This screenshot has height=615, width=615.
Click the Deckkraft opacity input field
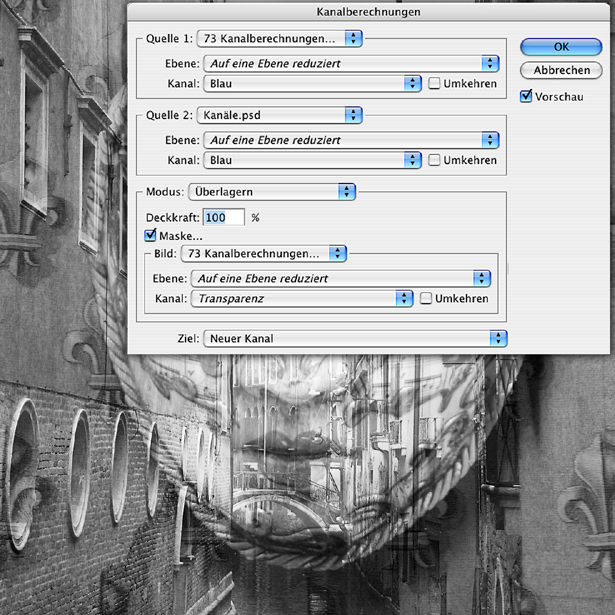point(224,217)
